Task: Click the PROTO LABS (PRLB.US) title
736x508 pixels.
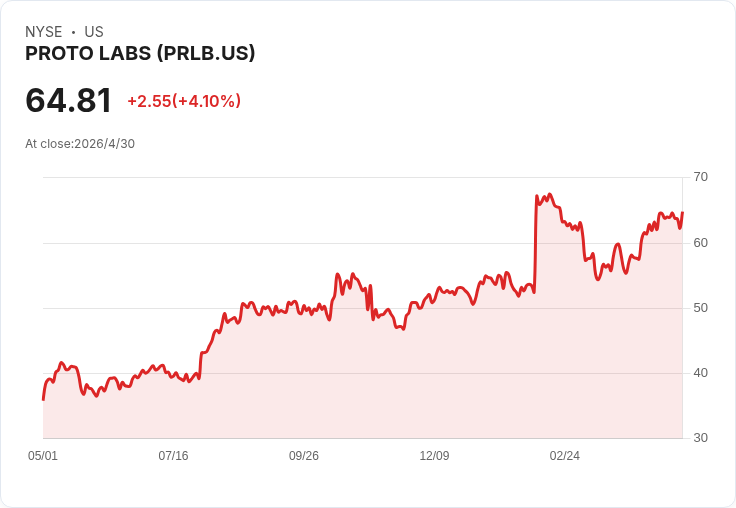Action: coord(140,53)
